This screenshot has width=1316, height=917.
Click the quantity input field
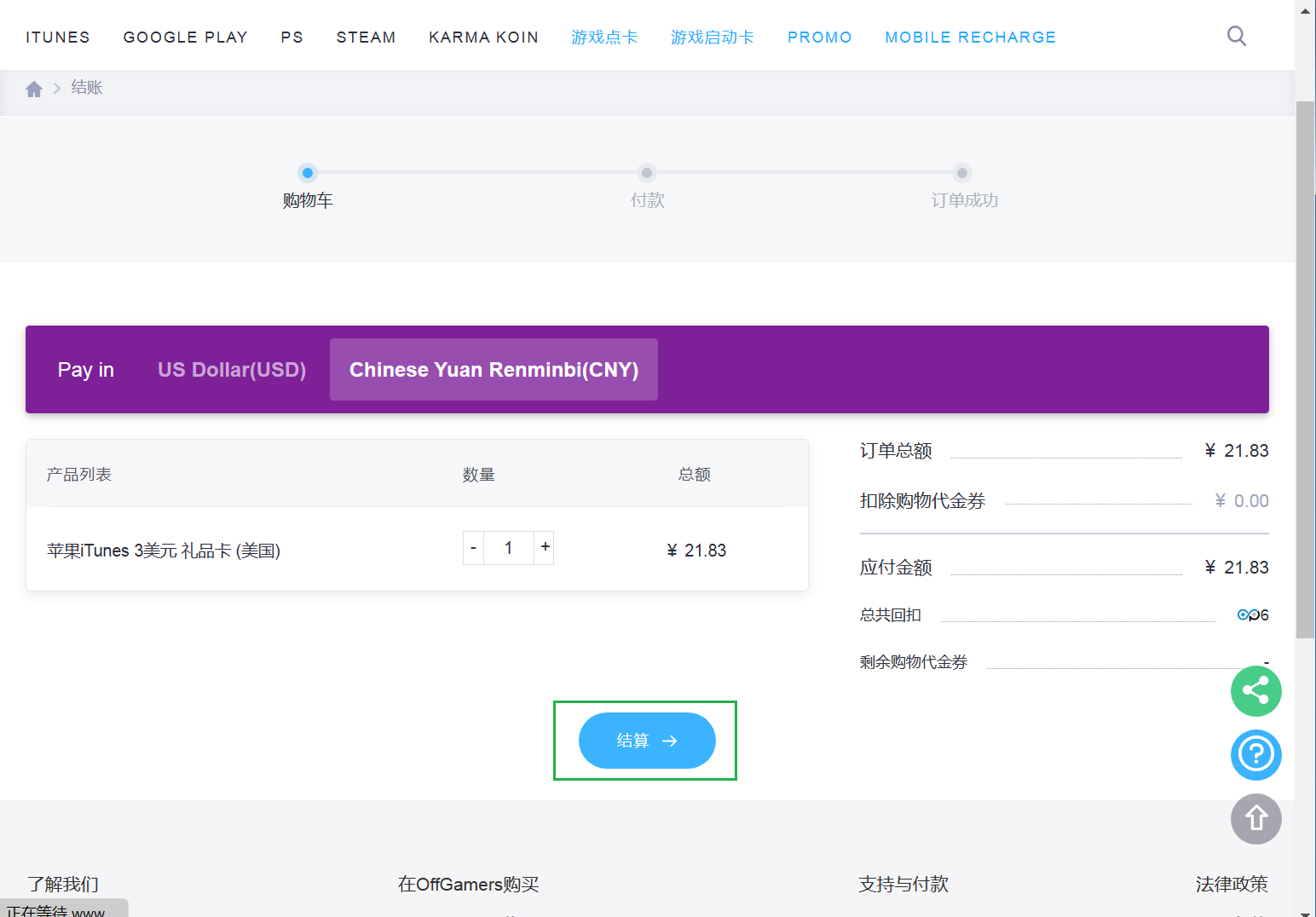point(509,547)
